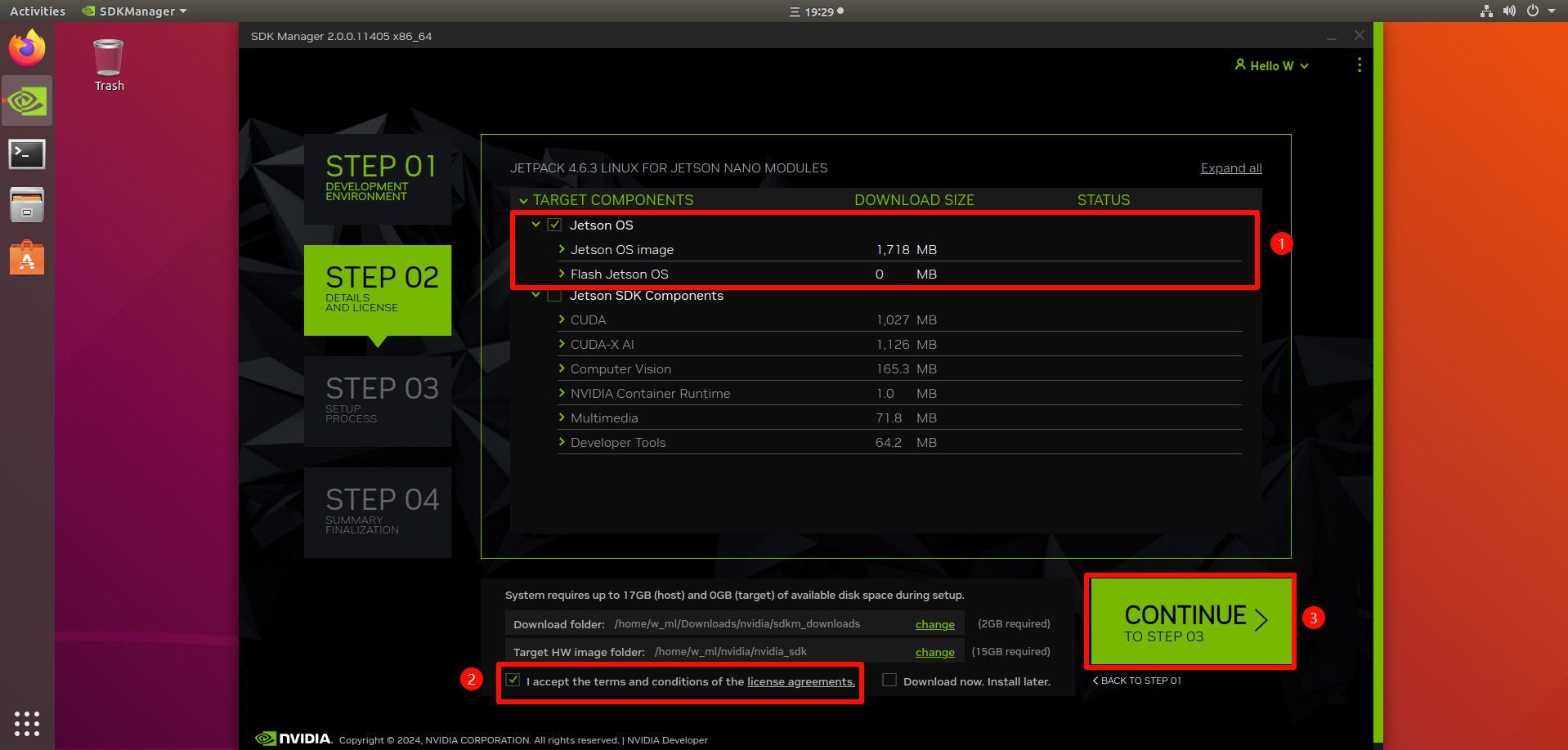
Task: Enable the Jetson SDK Components checkbox
Action: [x=554, y=296]
